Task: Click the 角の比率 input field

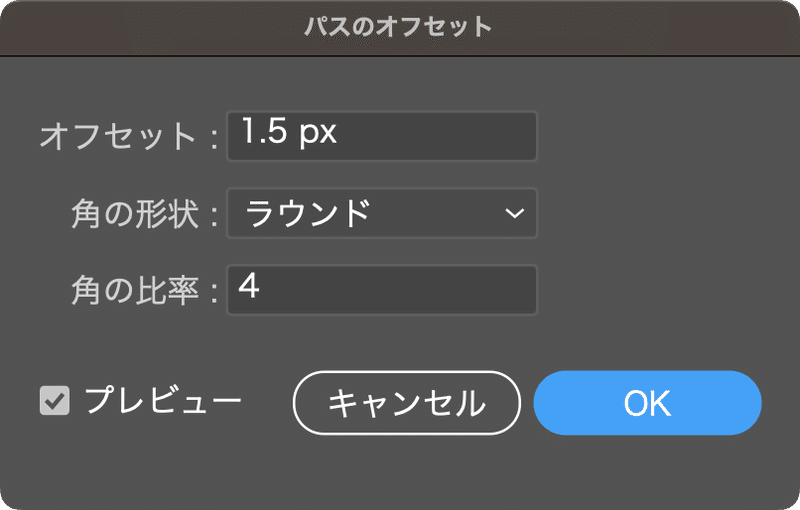Action: click(382, 290)
